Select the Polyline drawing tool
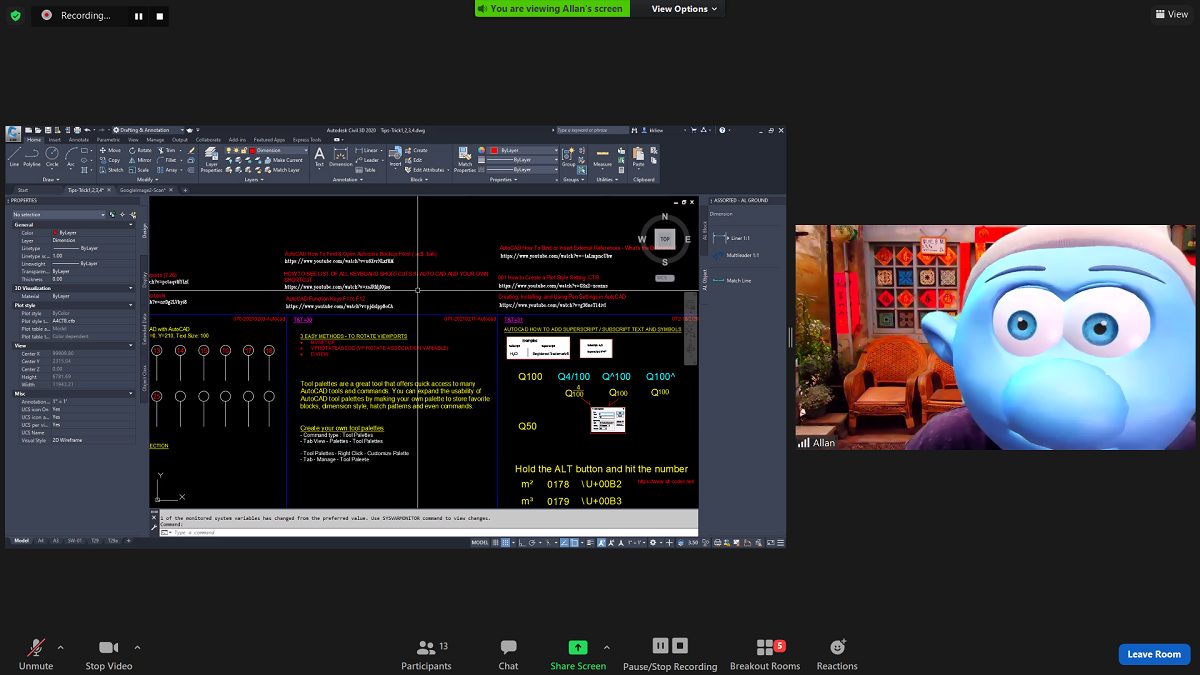Screen dimensions: 1200x675 tap(32, 158)
